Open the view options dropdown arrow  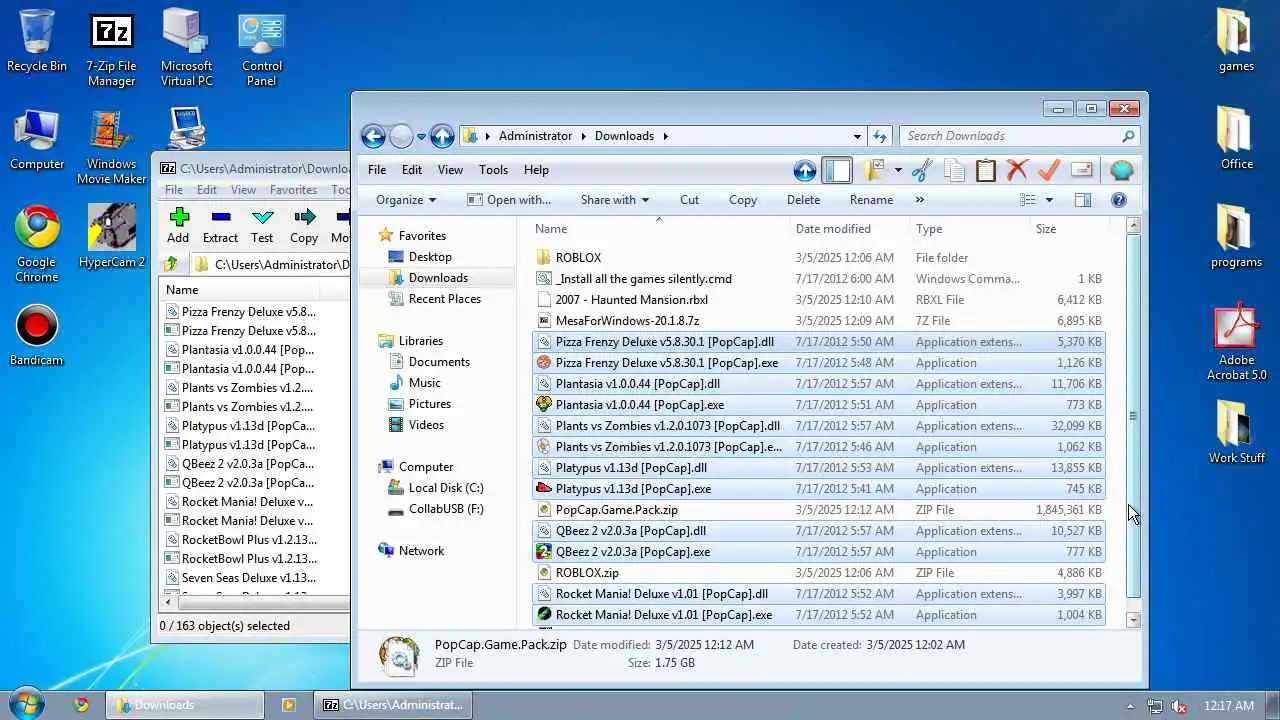coord(1049,200)
